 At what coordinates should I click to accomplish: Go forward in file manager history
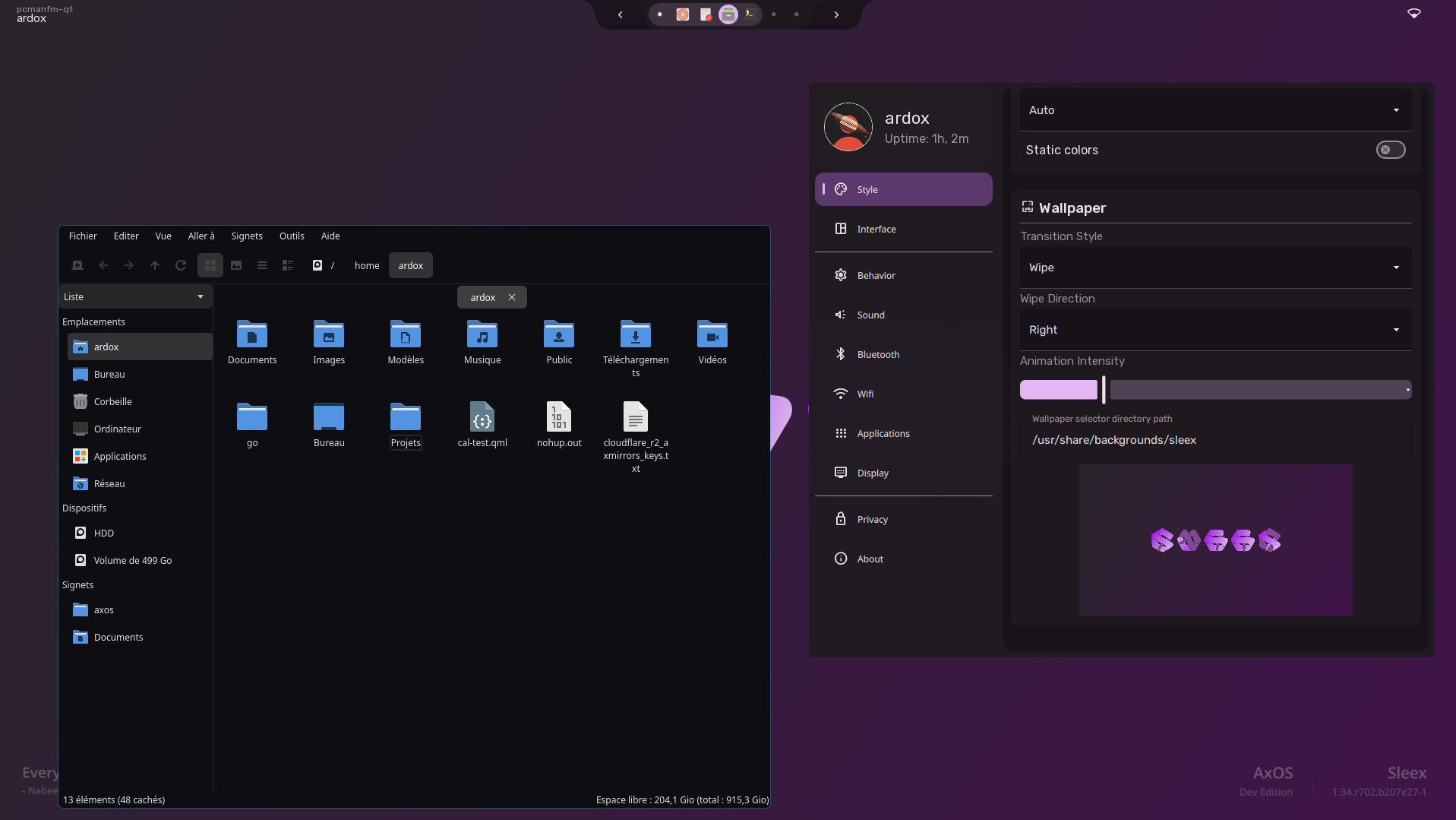click(x=129, y=265)
